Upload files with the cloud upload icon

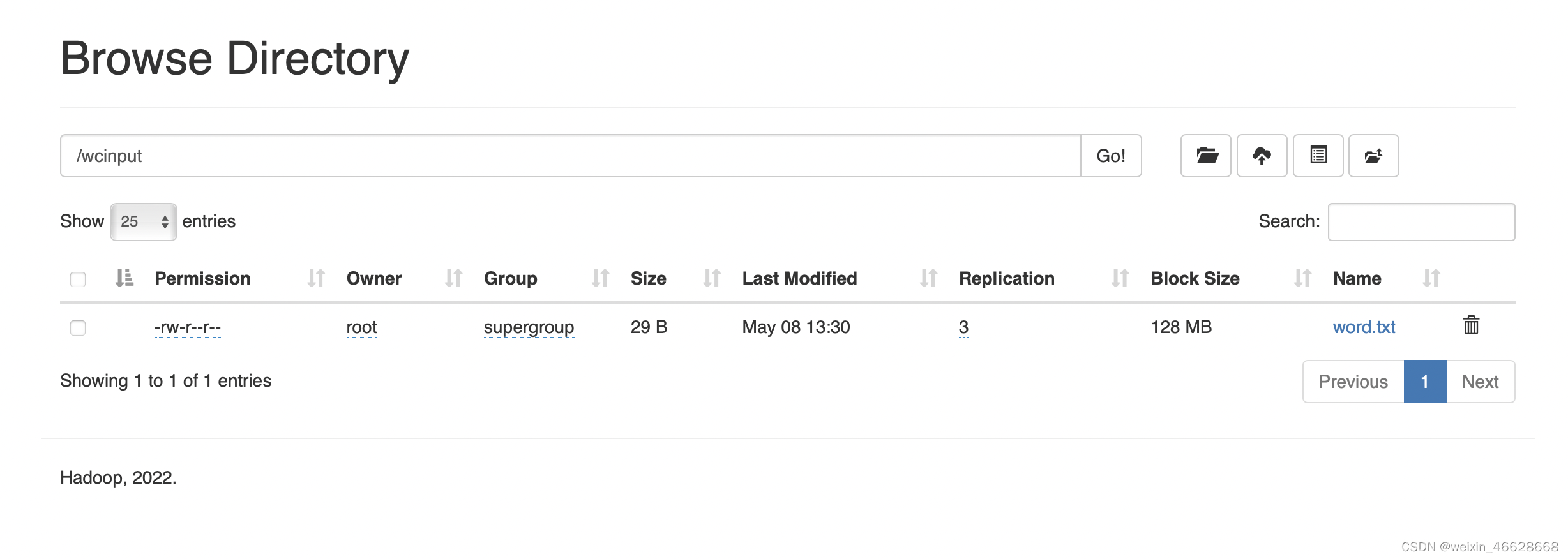pos(1262,156)
